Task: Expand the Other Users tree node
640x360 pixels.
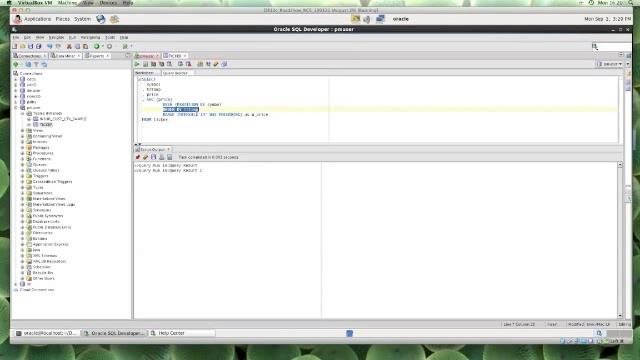Action: (x=23, y=278)
